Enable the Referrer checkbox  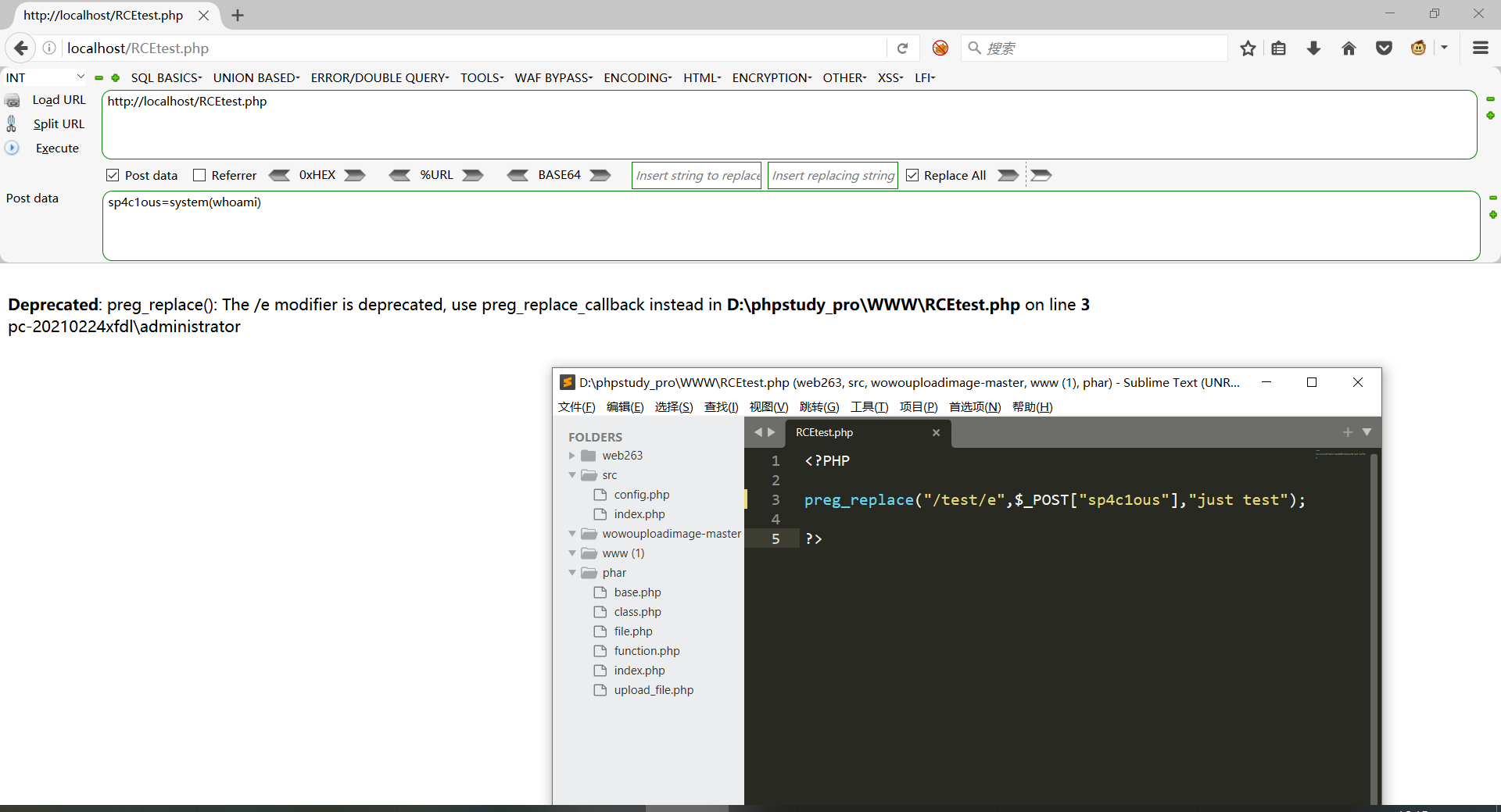[x=199, y=175]
